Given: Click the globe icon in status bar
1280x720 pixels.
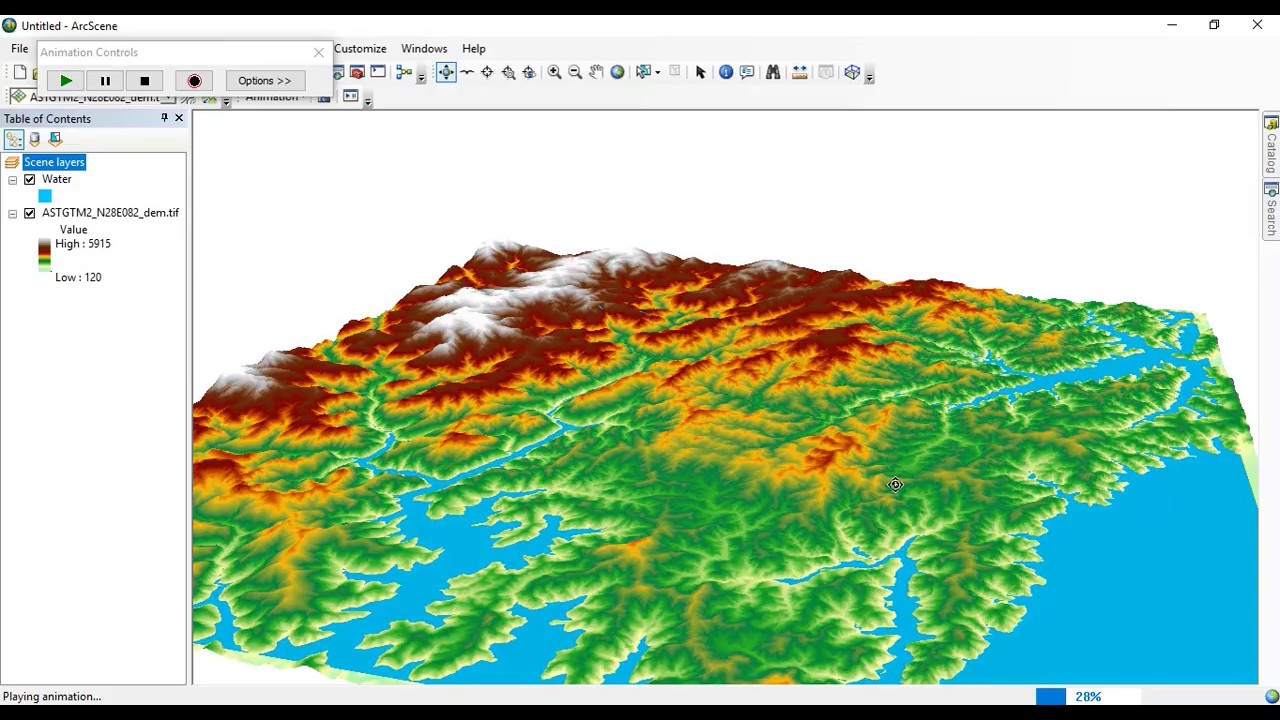Looking at the screenshot, I should [1272, 696].
